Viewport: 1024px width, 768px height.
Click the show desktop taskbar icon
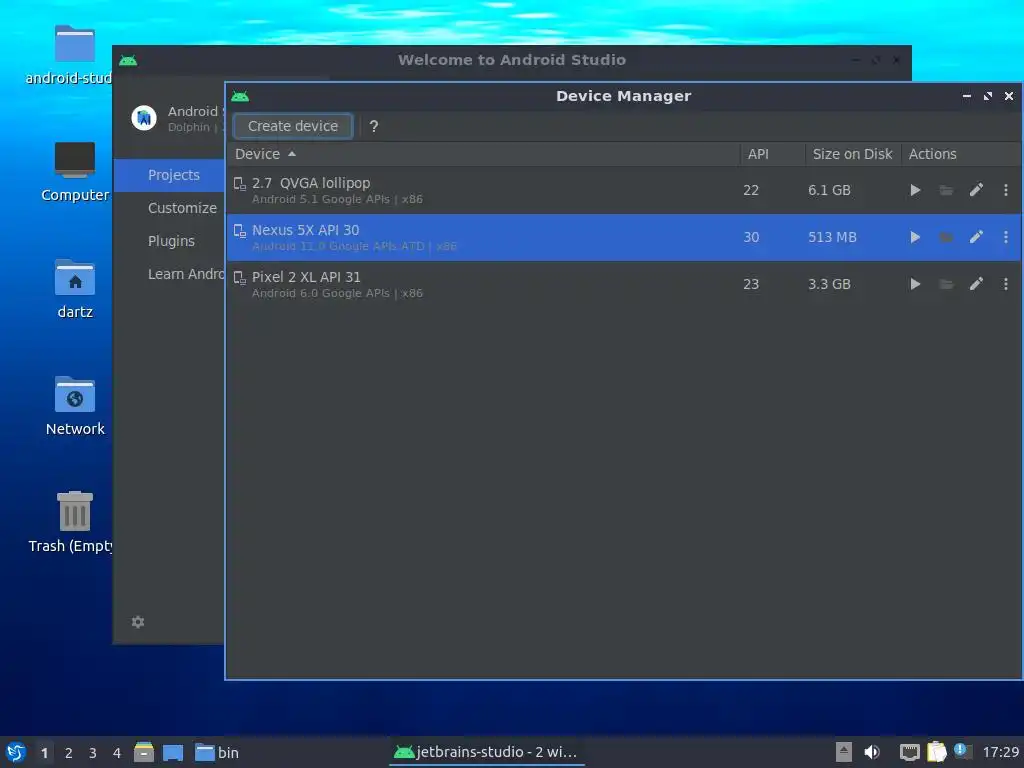[x=173, y=753]
